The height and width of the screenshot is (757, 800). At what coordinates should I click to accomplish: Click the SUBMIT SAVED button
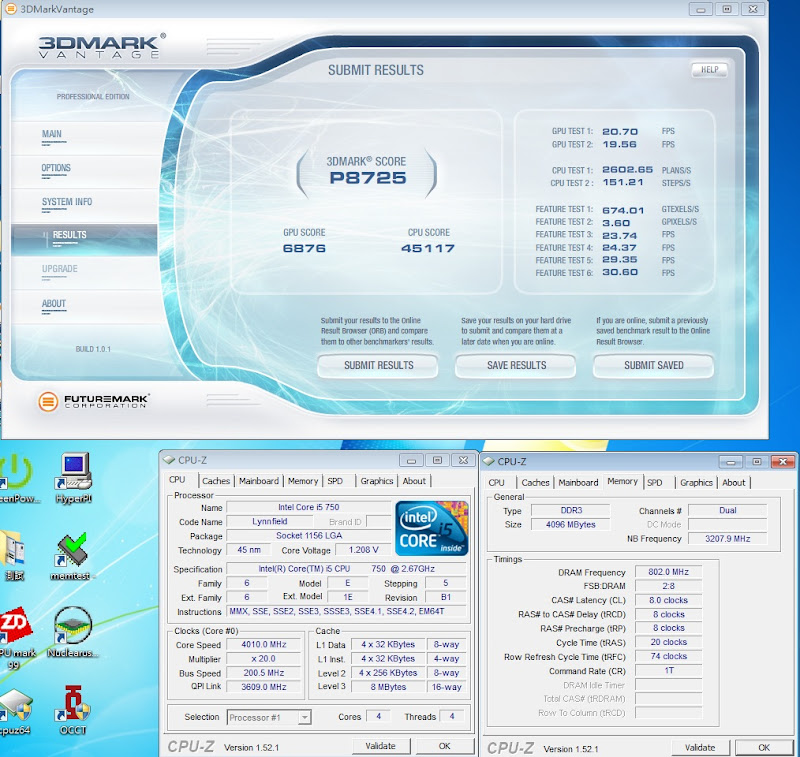click(x=654, y=366)
